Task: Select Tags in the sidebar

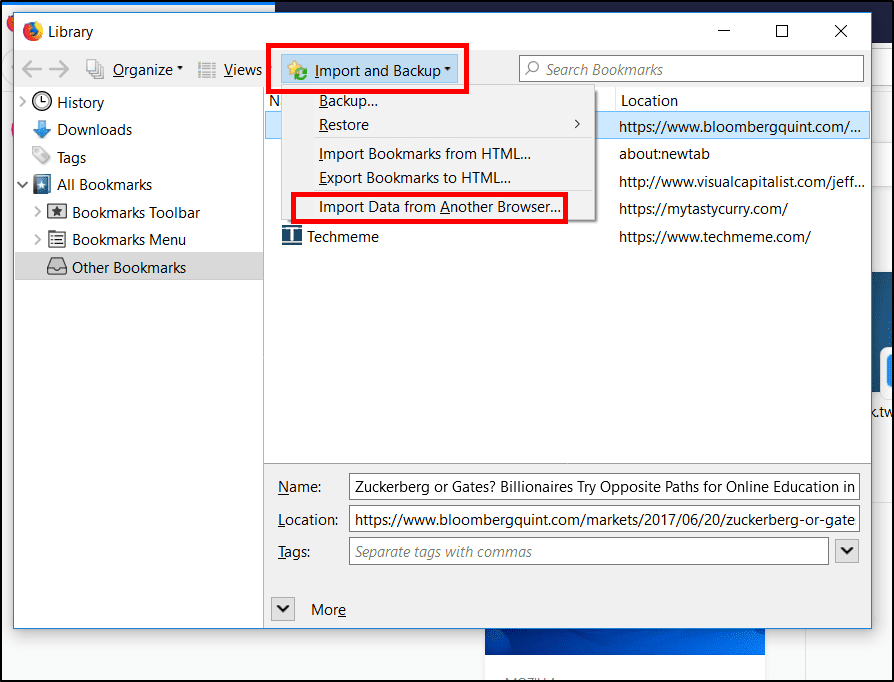Action: pos(71,157)
